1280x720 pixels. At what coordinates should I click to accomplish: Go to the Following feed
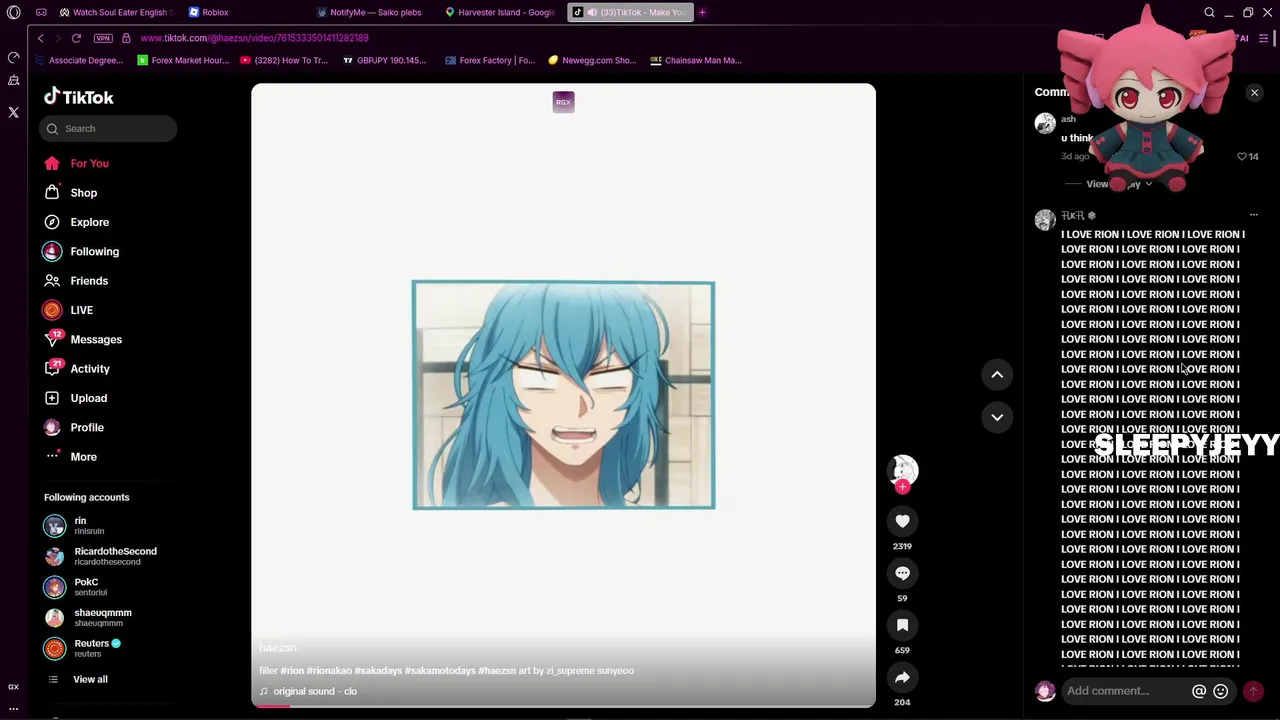pyautogui.click(x=81, y=251)
